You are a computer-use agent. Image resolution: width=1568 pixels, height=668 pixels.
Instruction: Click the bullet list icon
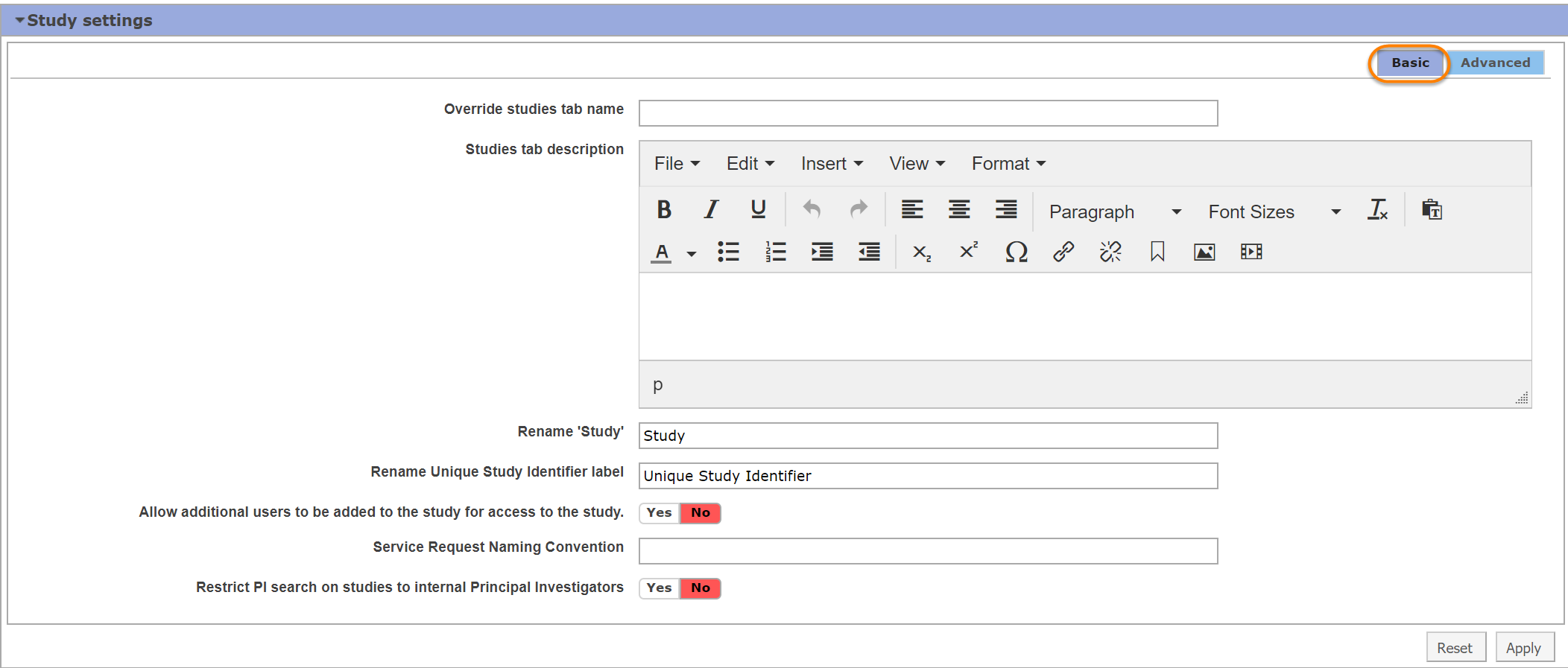728,252
